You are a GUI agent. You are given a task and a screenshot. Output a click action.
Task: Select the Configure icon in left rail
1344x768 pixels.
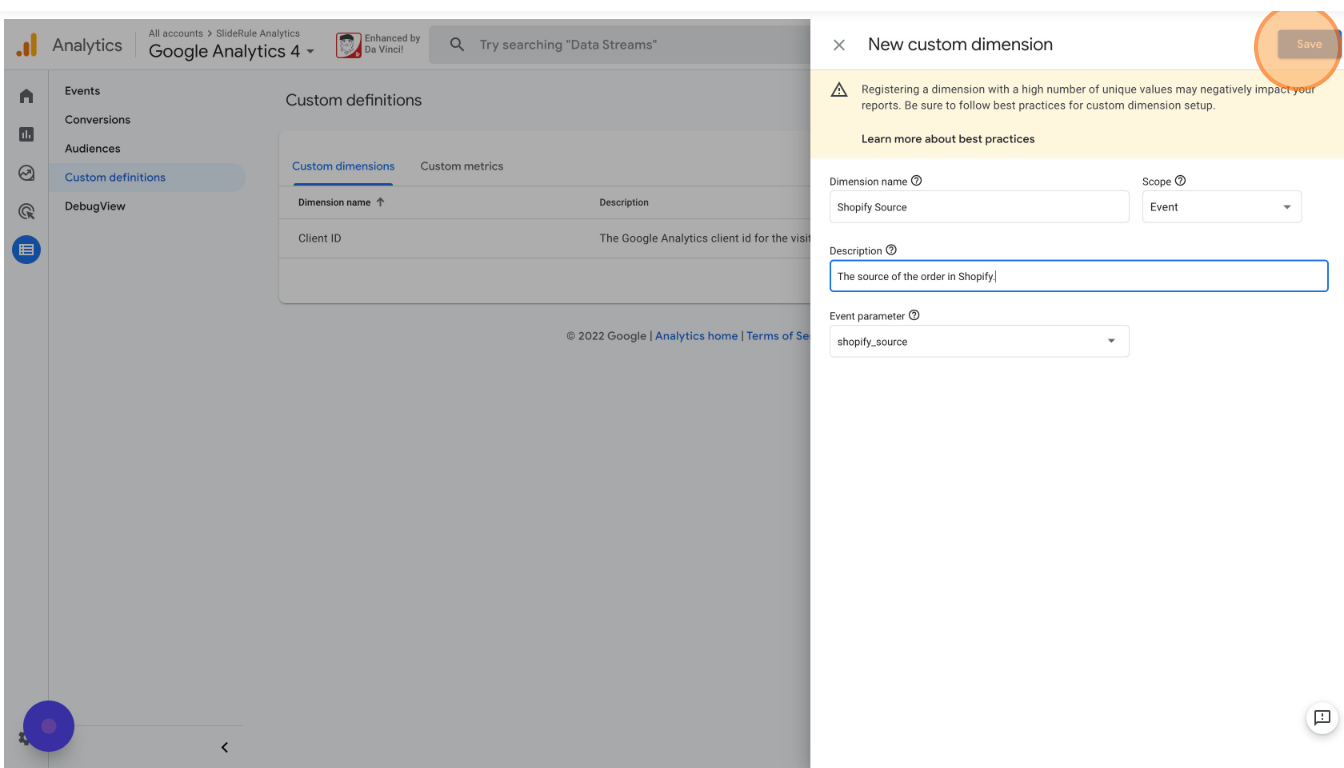27,250
